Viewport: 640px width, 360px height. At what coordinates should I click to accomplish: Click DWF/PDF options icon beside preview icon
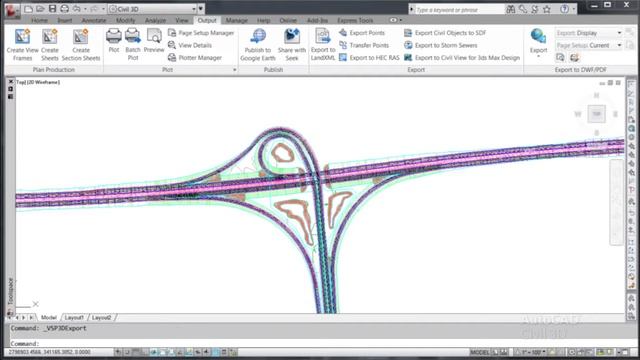pos(574,58)
